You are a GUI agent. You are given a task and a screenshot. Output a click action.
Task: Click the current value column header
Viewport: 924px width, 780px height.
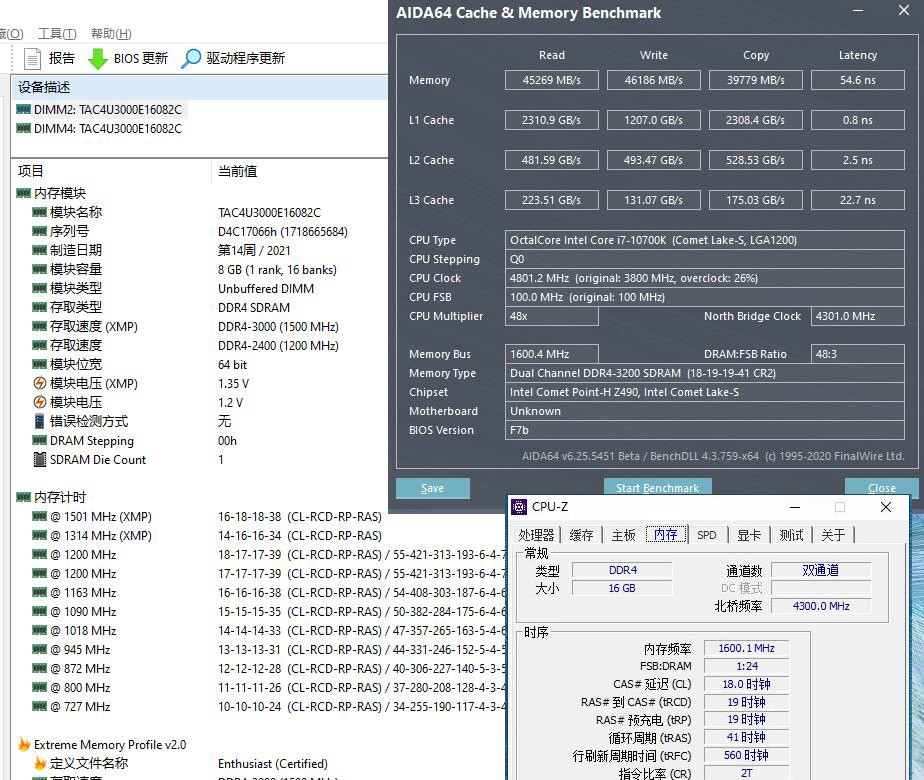pos(238,171)
